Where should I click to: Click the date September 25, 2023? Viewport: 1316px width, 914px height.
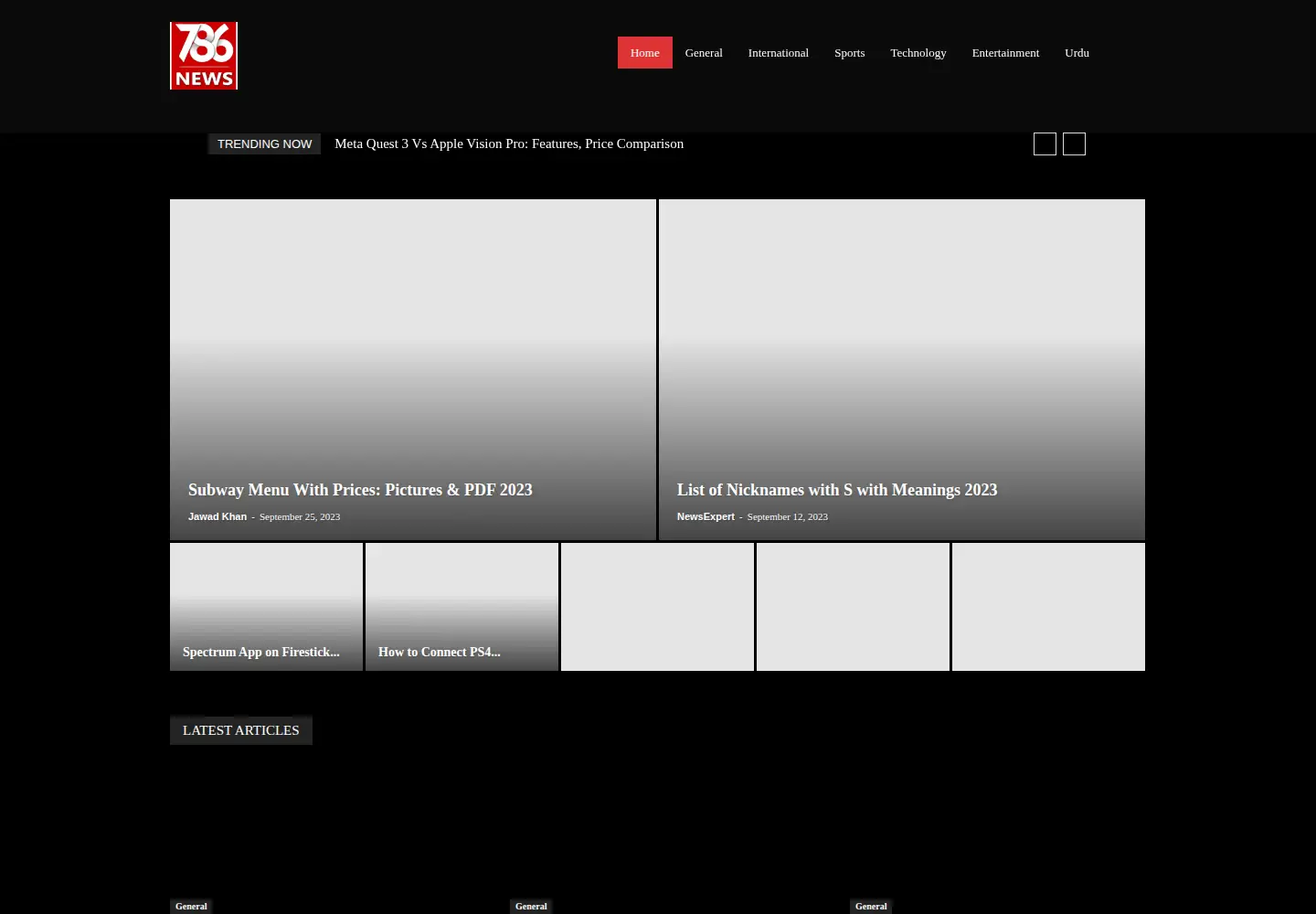point(300,516)
